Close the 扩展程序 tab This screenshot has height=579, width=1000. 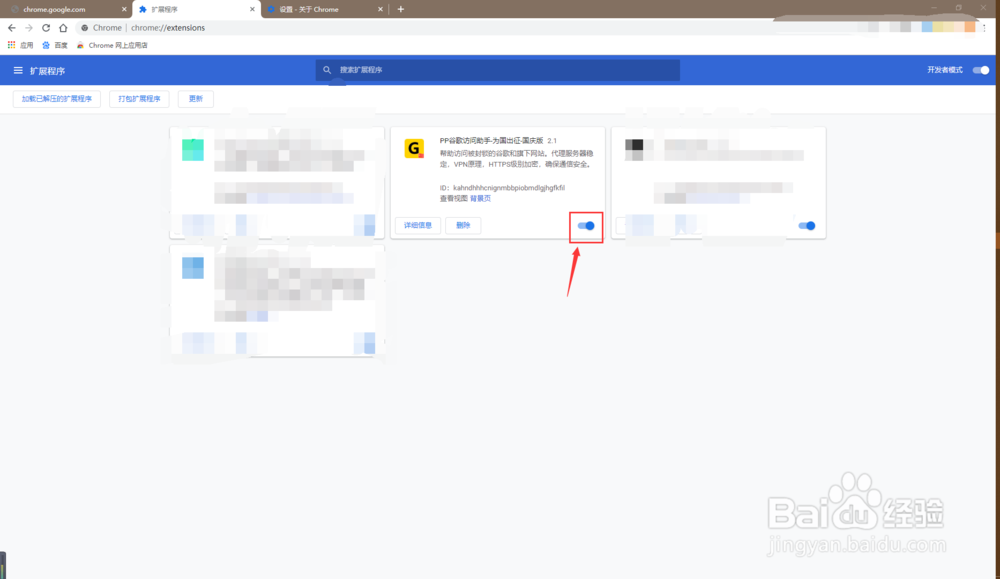tap(252, 10)
